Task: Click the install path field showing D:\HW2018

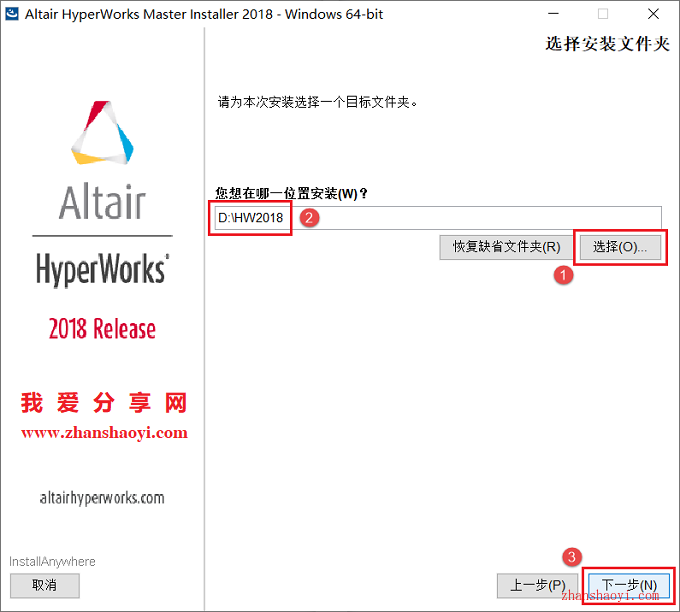Action: (438, 218)
